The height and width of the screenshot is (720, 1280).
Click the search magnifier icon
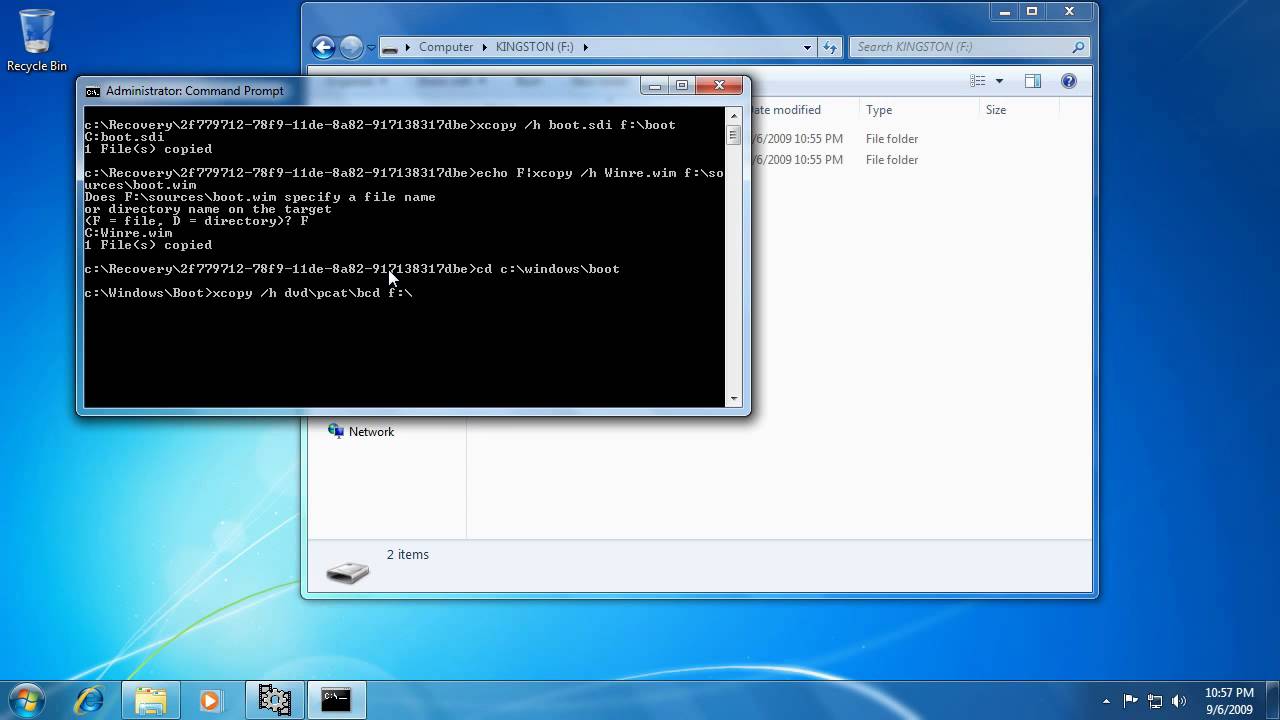click(x=1078, y=47)
